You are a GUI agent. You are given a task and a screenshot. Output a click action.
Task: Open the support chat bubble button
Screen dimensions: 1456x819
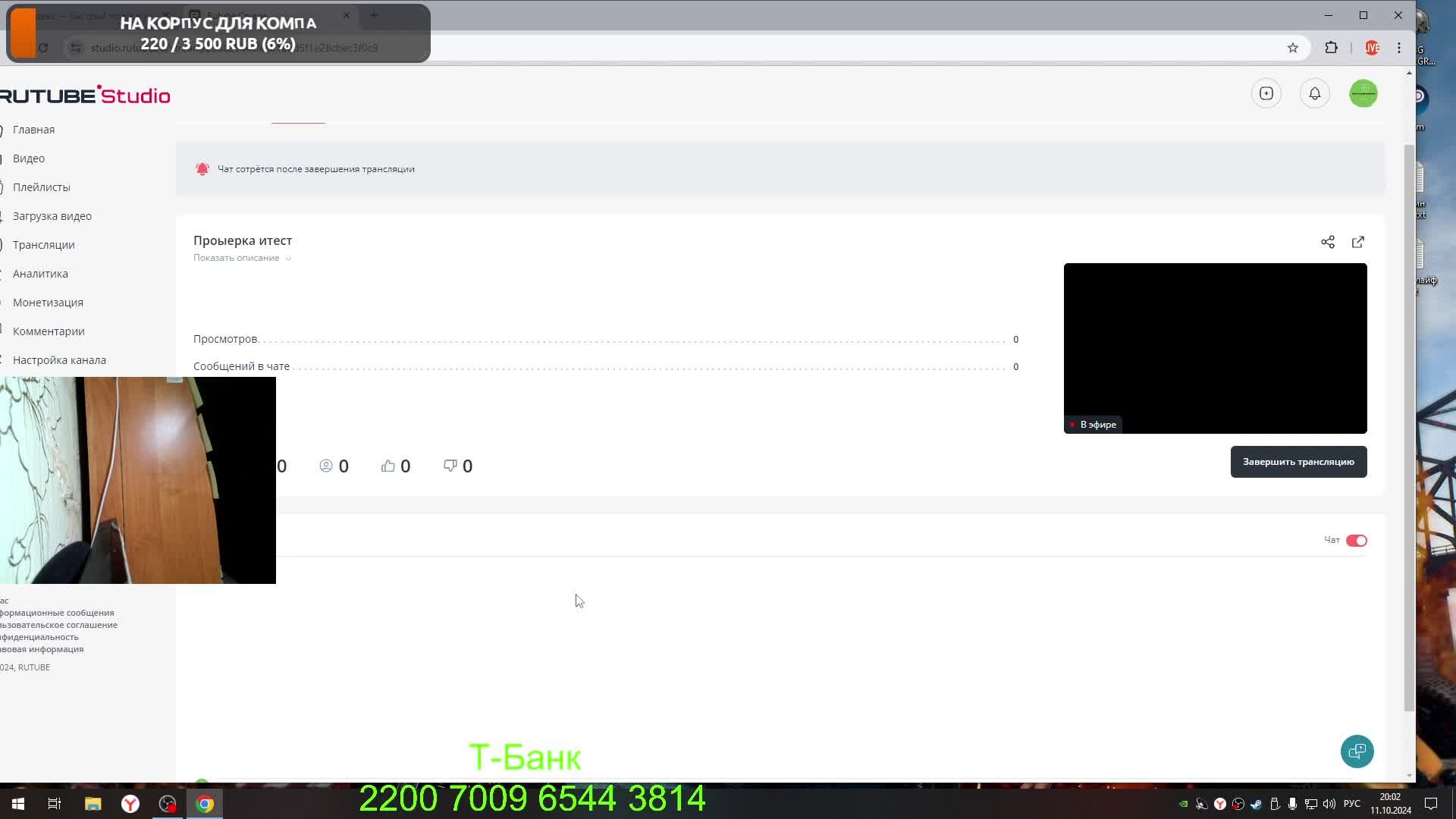click(1357, 752)
